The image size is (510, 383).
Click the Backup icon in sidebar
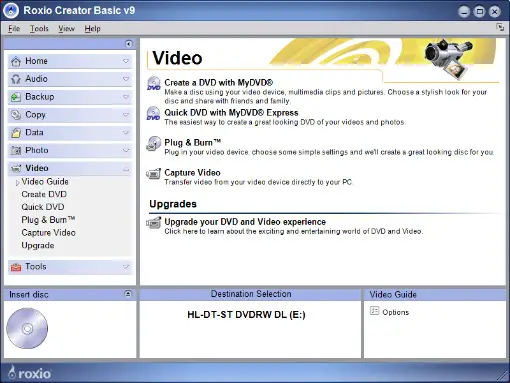(16, 97)
